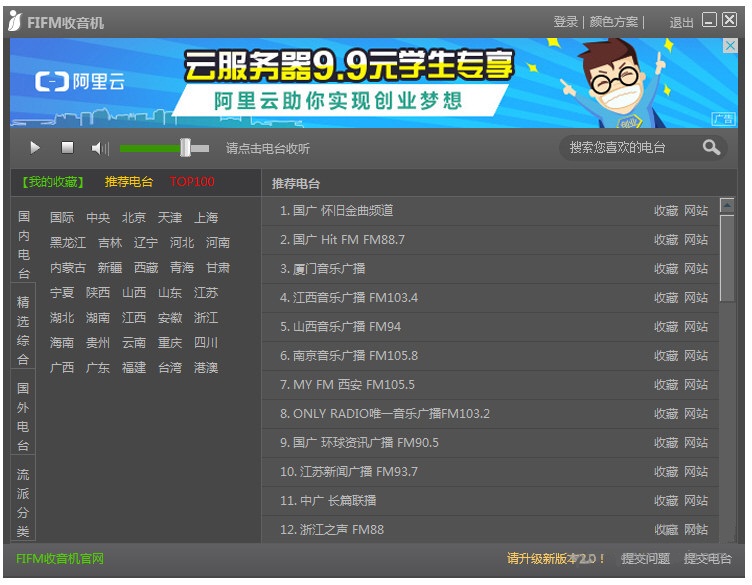Play 山西音乐广播 FM94 station

341,327
